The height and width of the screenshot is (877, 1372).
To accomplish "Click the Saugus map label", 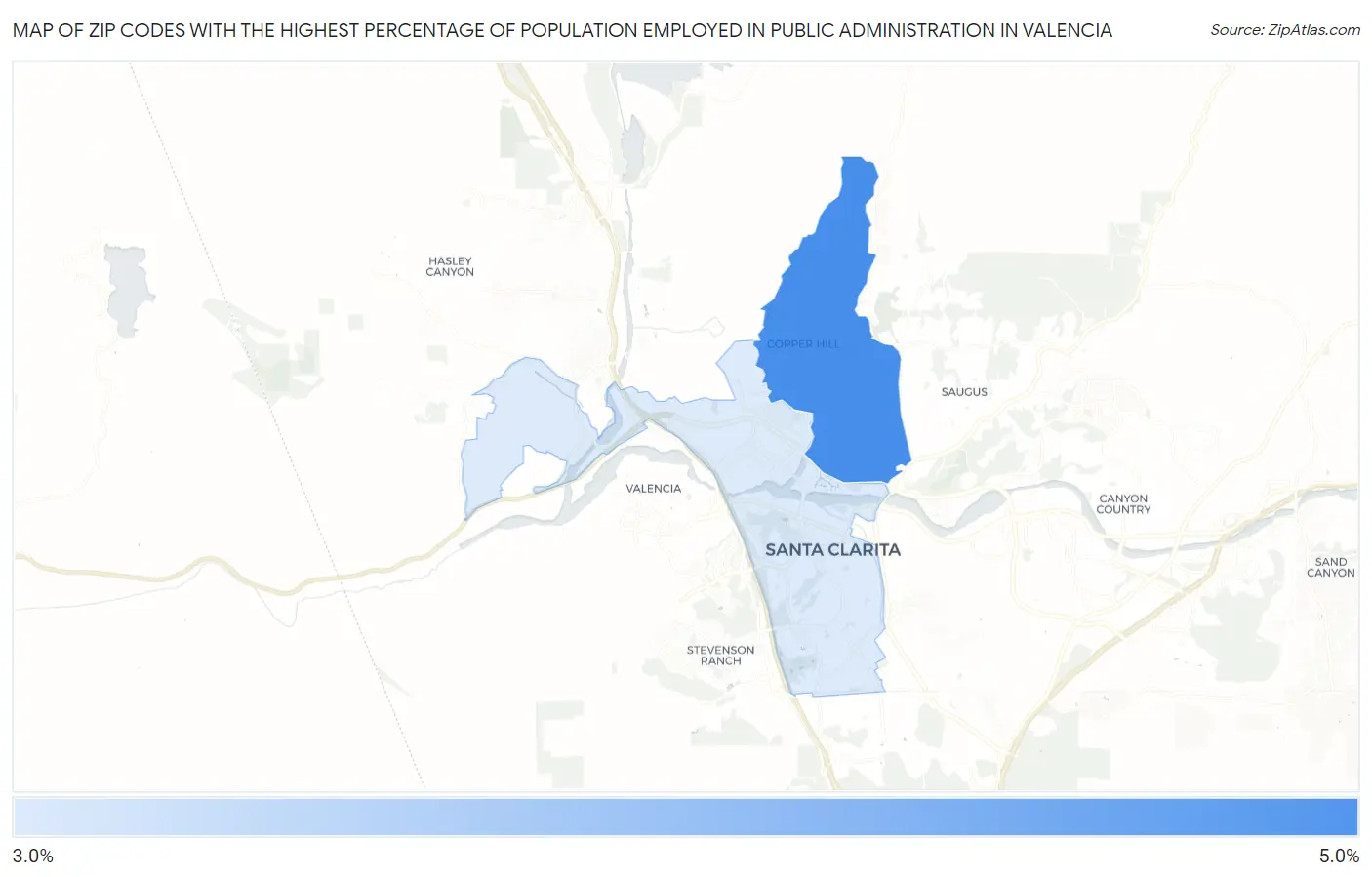I will [x=964, y=392].
